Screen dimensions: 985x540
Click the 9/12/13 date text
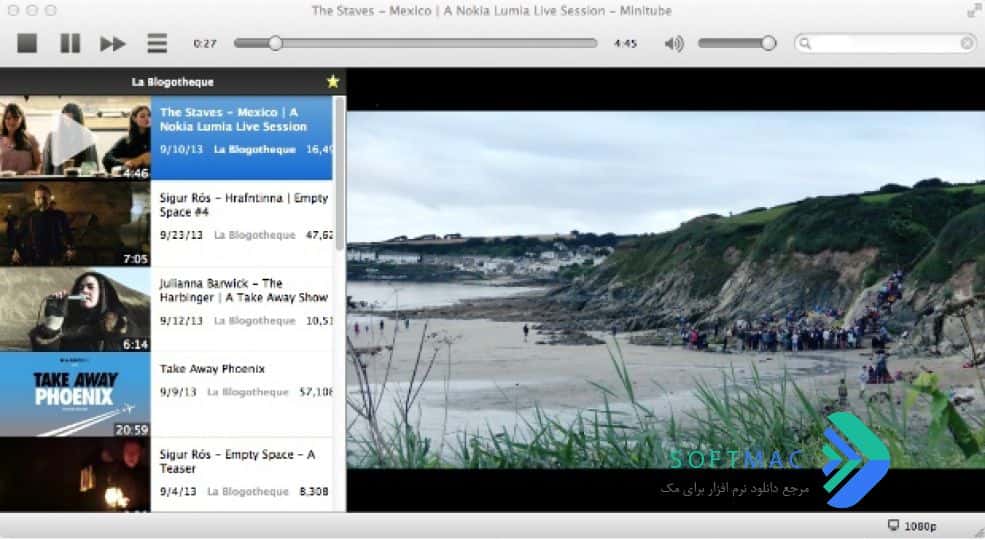click(x=182, y=321)
